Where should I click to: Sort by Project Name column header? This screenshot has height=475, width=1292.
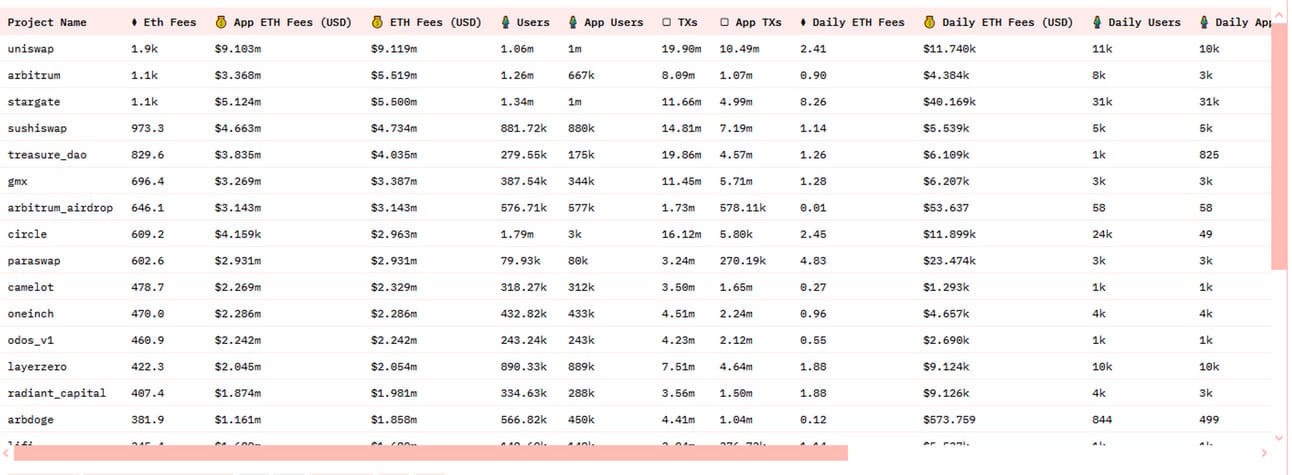(x=47, y=22)
